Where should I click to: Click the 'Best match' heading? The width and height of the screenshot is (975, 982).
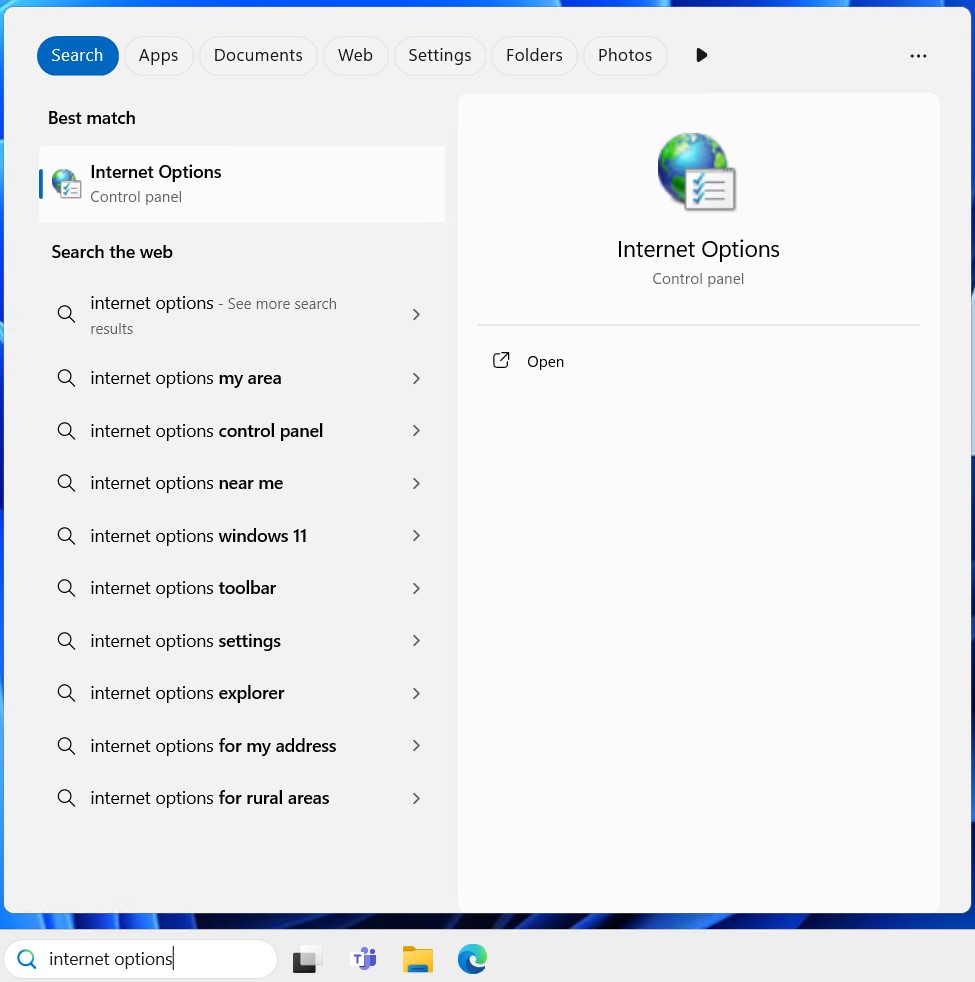[x=91, y=118]
